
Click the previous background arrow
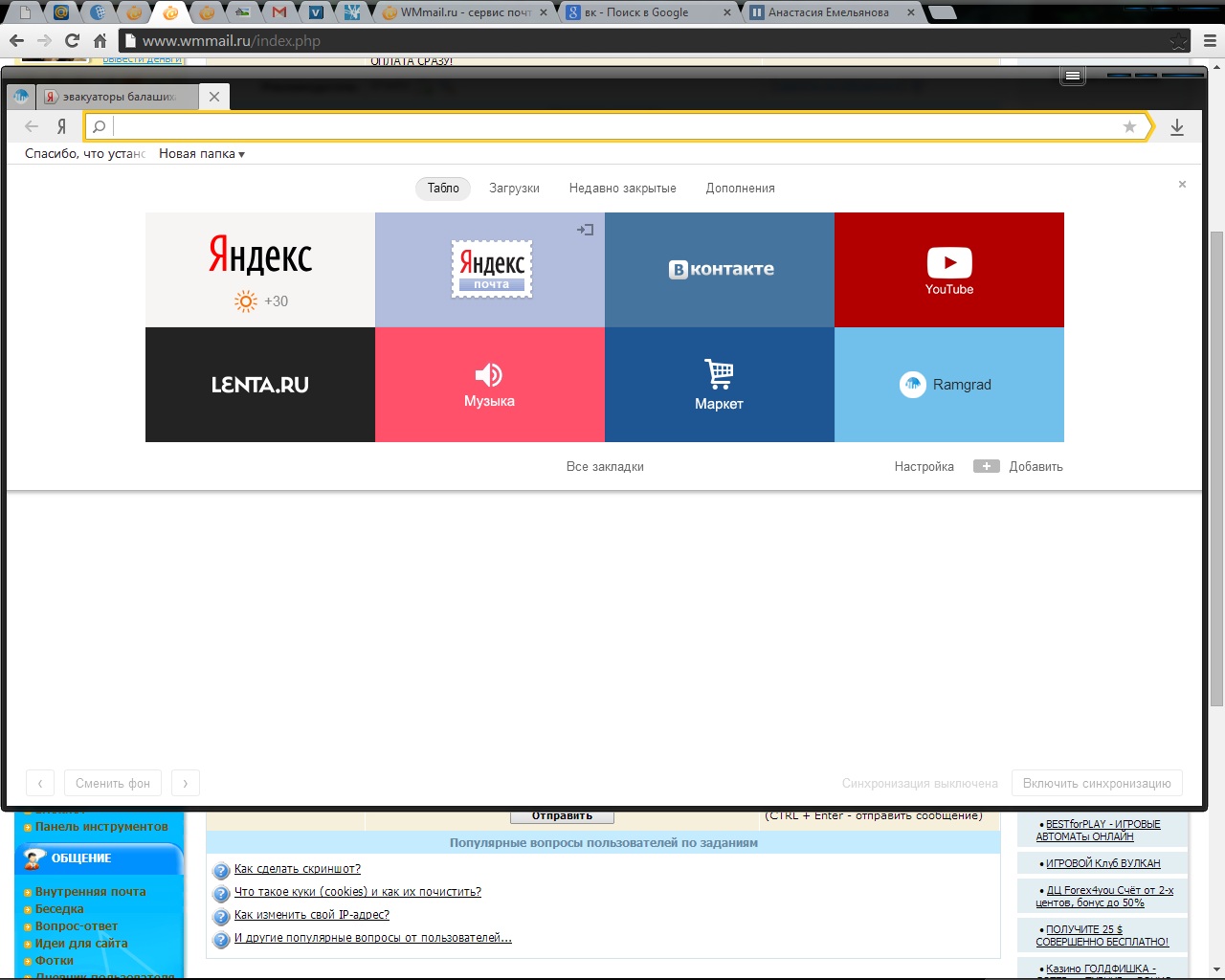point(40,783)
